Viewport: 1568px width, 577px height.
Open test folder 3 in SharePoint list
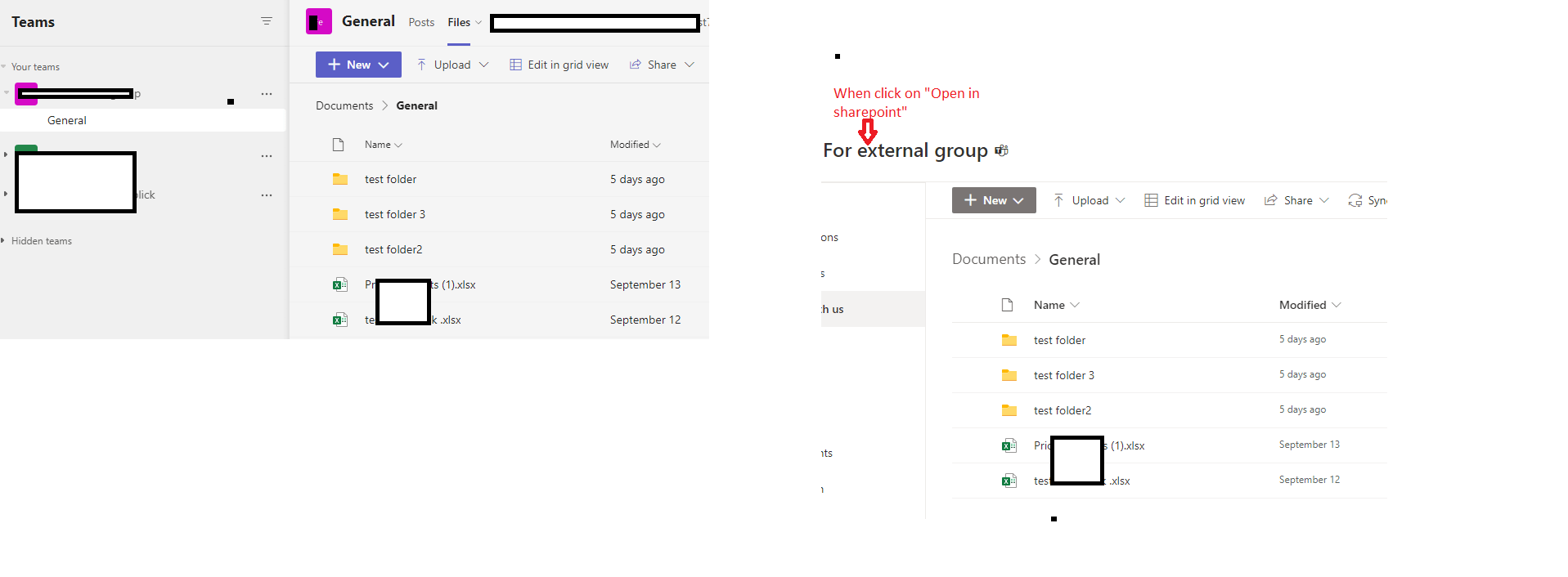click(x=1063, y=375)
